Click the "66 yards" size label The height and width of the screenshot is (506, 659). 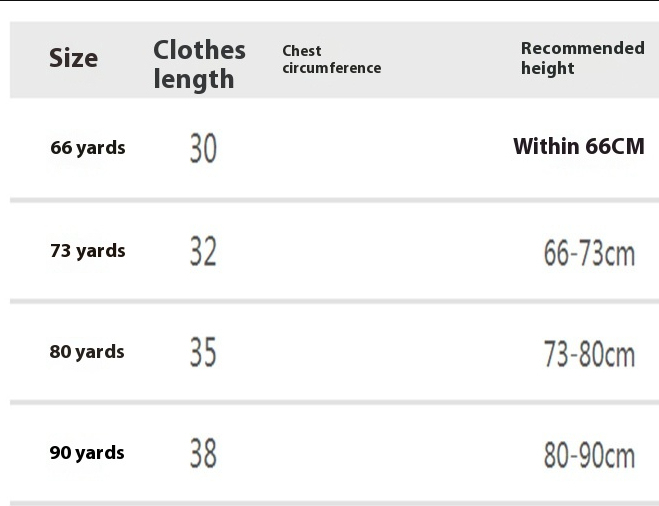click(x=88, y=148)
